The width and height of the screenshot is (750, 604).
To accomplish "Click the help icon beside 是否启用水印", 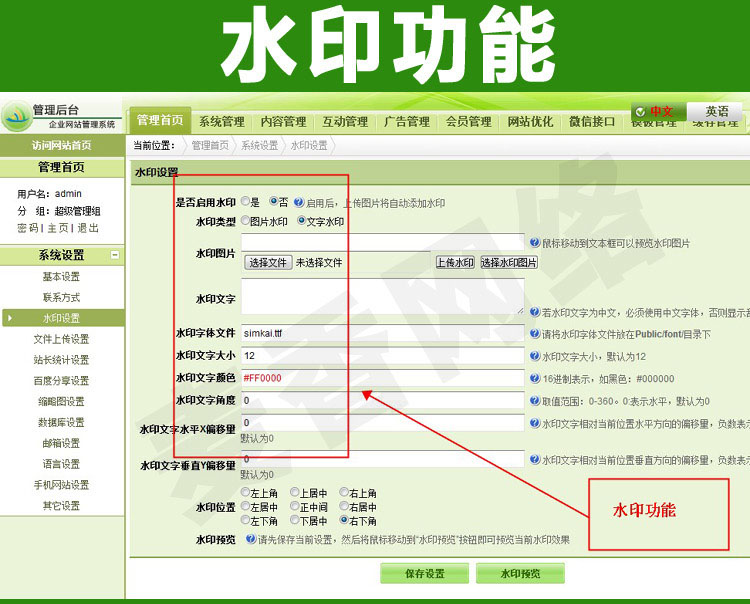I will [299, 202].
